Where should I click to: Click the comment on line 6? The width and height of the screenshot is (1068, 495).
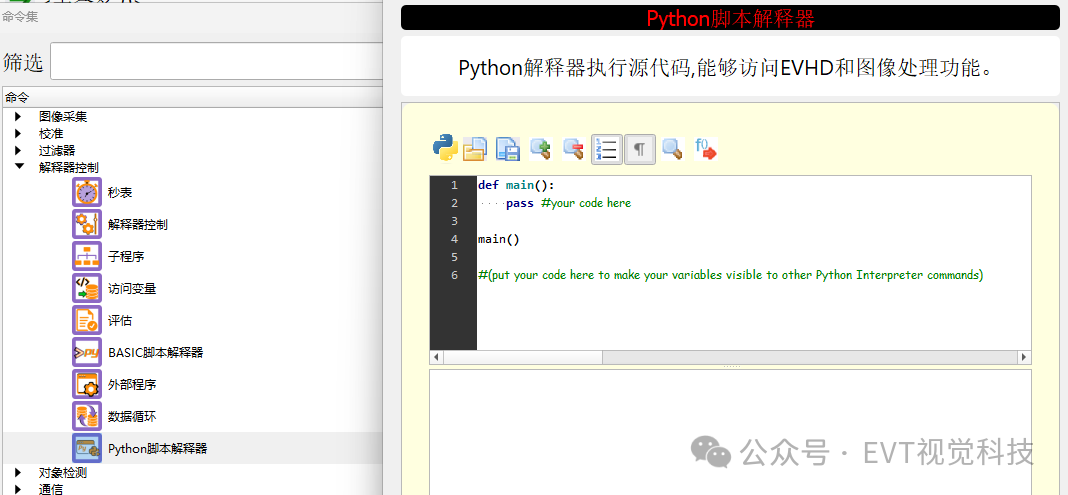pyautogui.click(x=731, y=275)
